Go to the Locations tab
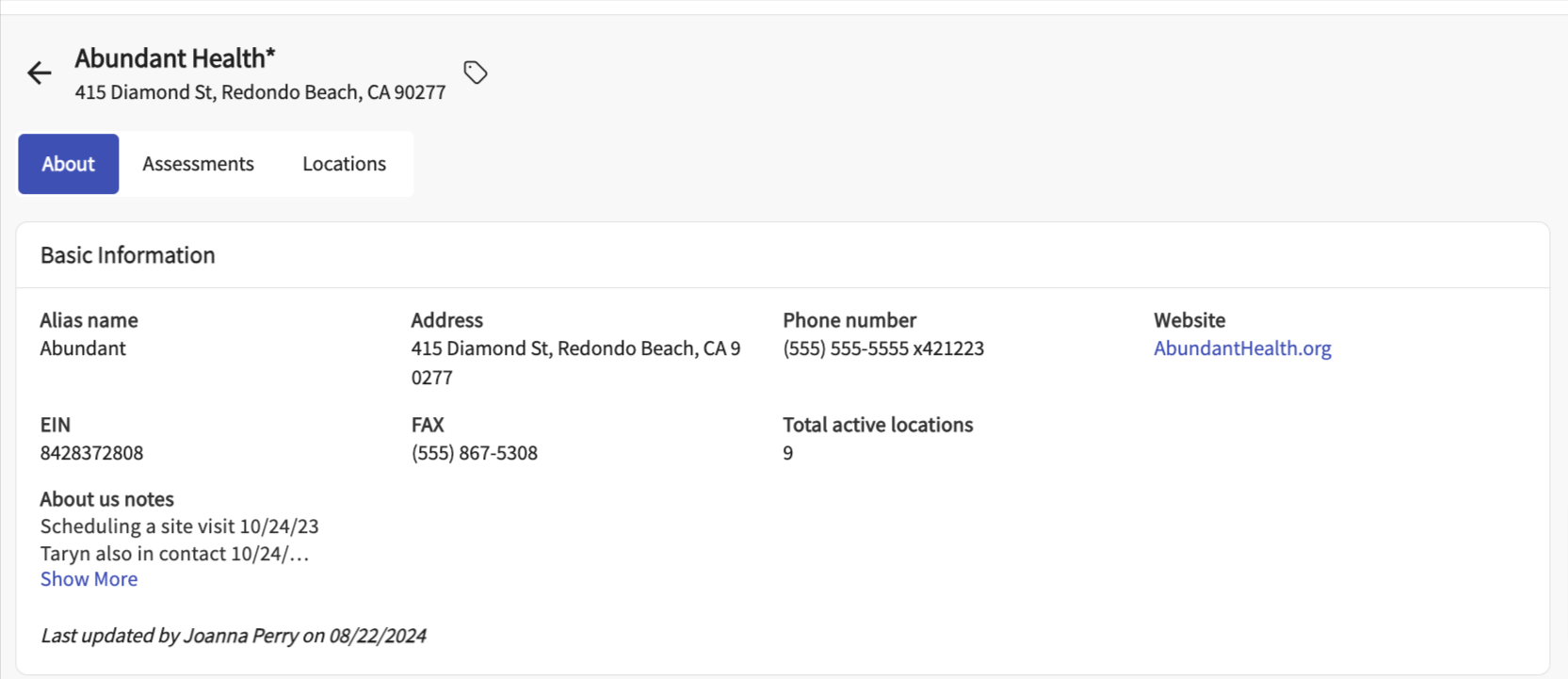 click(344, 164)
